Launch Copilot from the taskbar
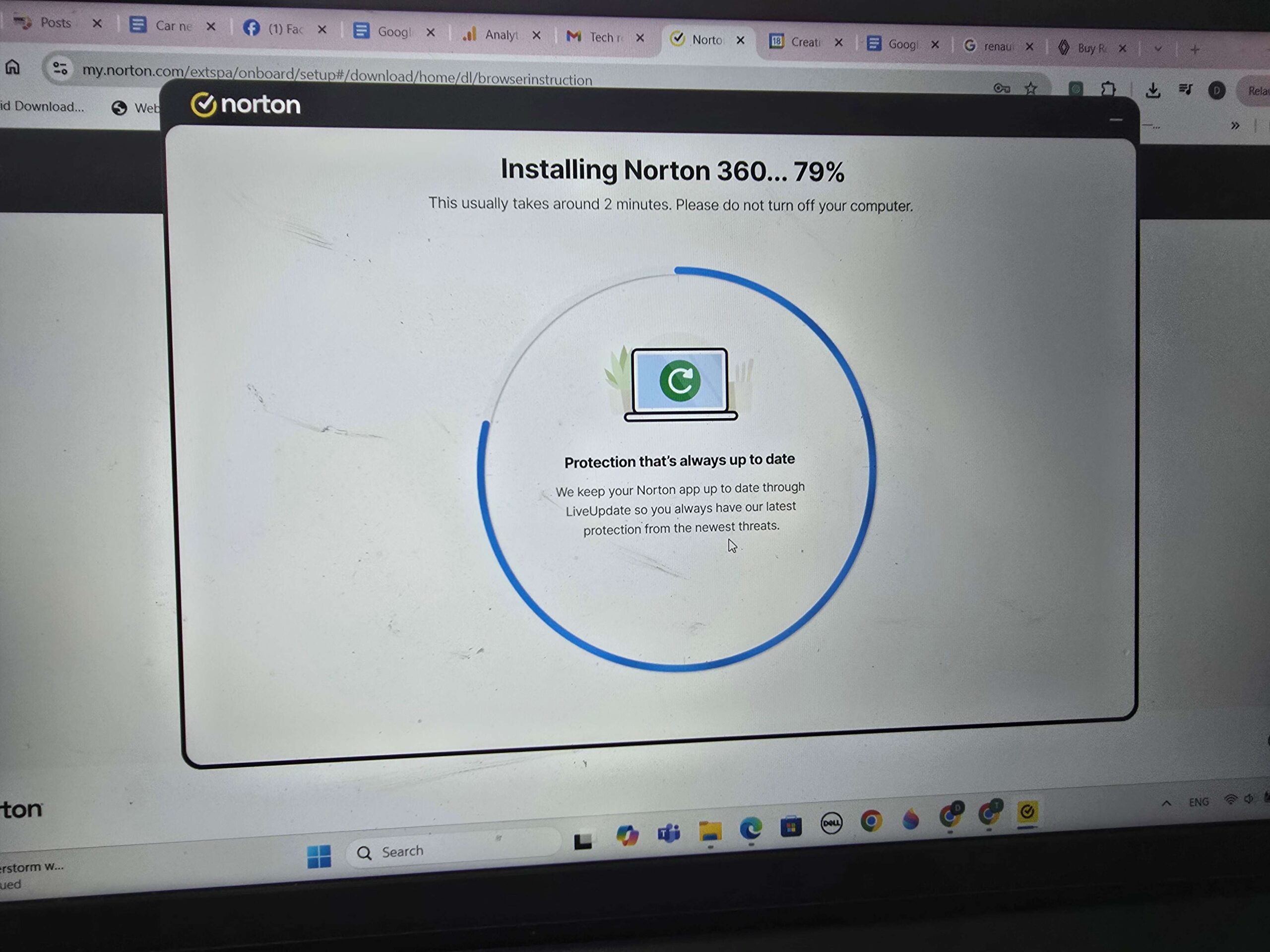This screenshot has width=1270, height=952. click(x=627, y=834)
